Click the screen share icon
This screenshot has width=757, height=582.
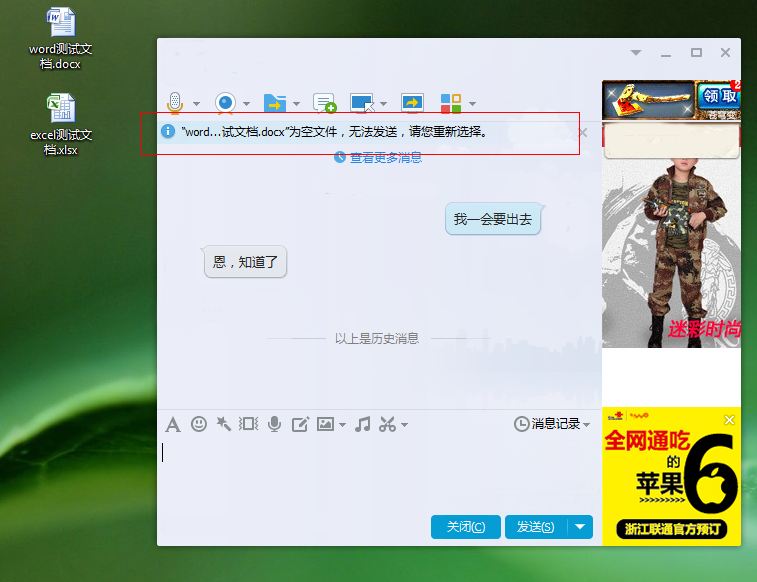(x=412, y=103)
